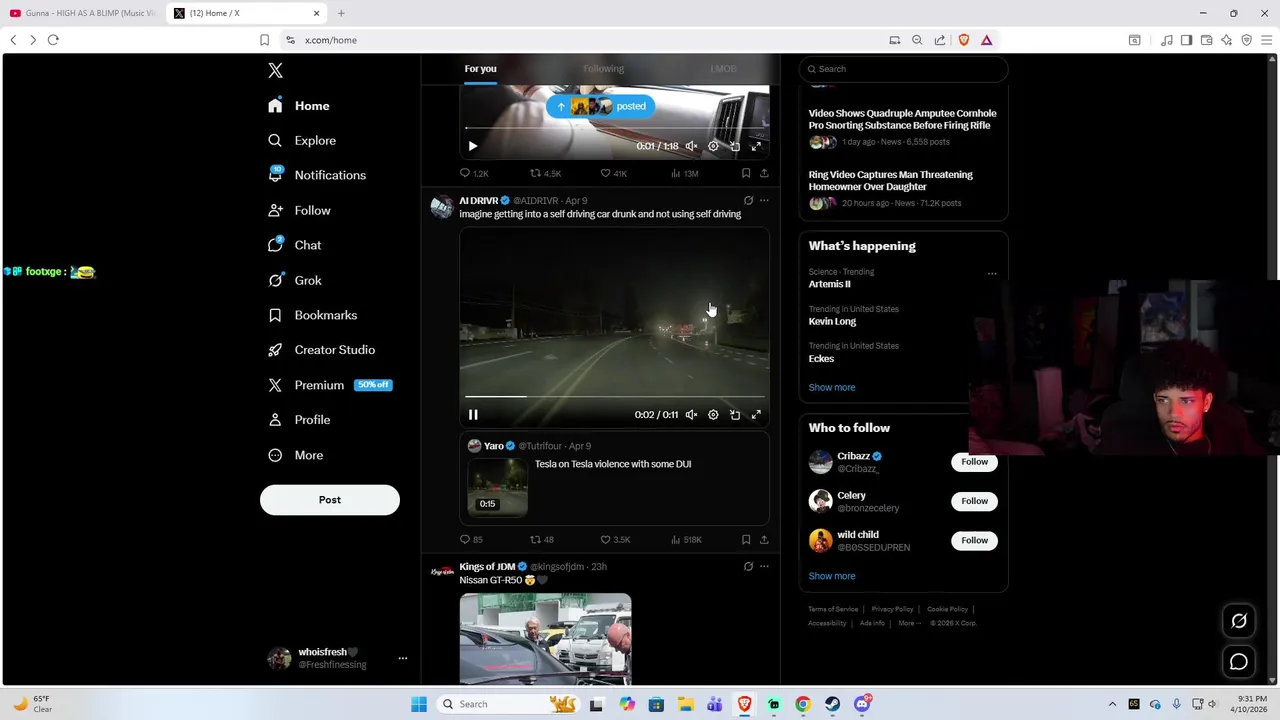Open Steam from taskbar
1280x720 pixels.
pyautogui.click(x=832, y=704)
